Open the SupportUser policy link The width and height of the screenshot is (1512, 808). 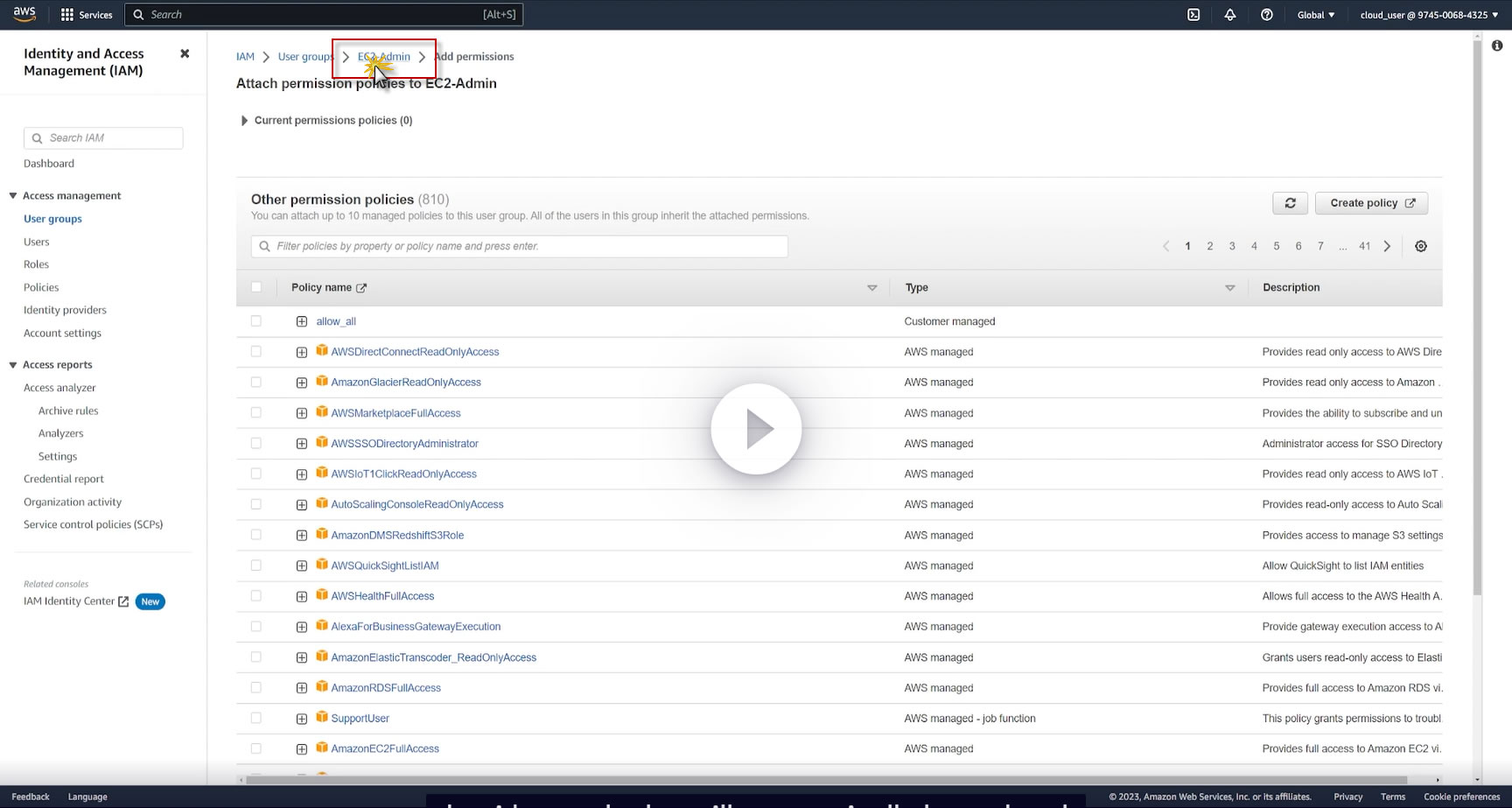360,719
